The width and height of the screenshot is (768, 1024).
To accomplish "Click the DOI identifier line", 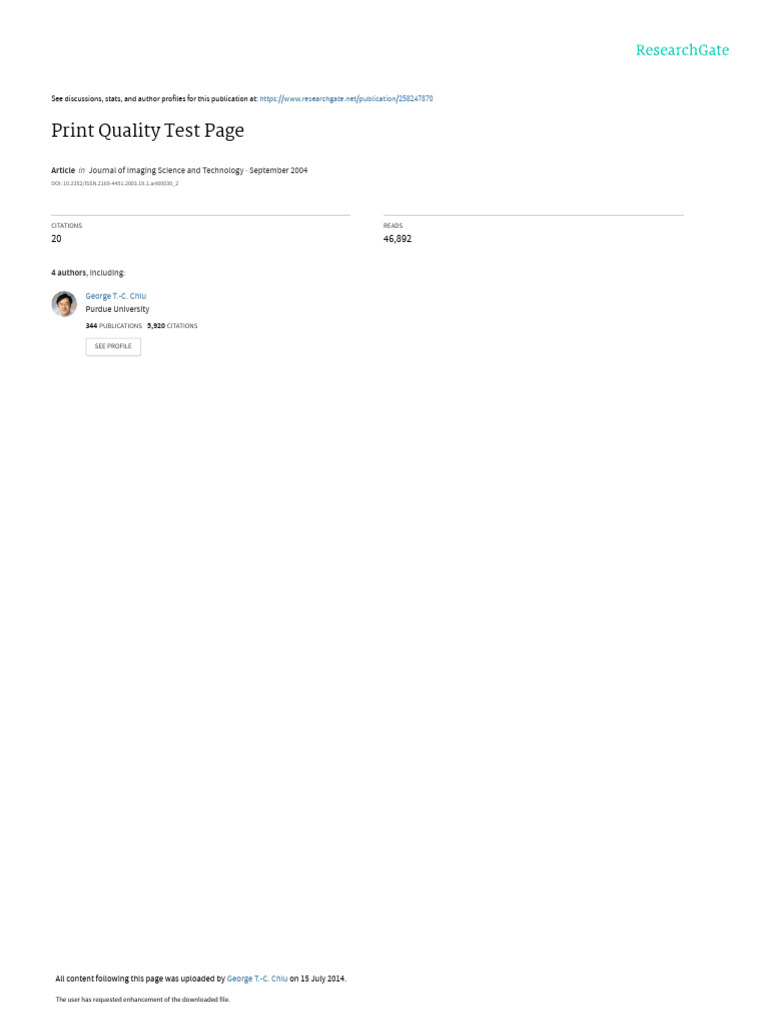I will tap(115, 184).
